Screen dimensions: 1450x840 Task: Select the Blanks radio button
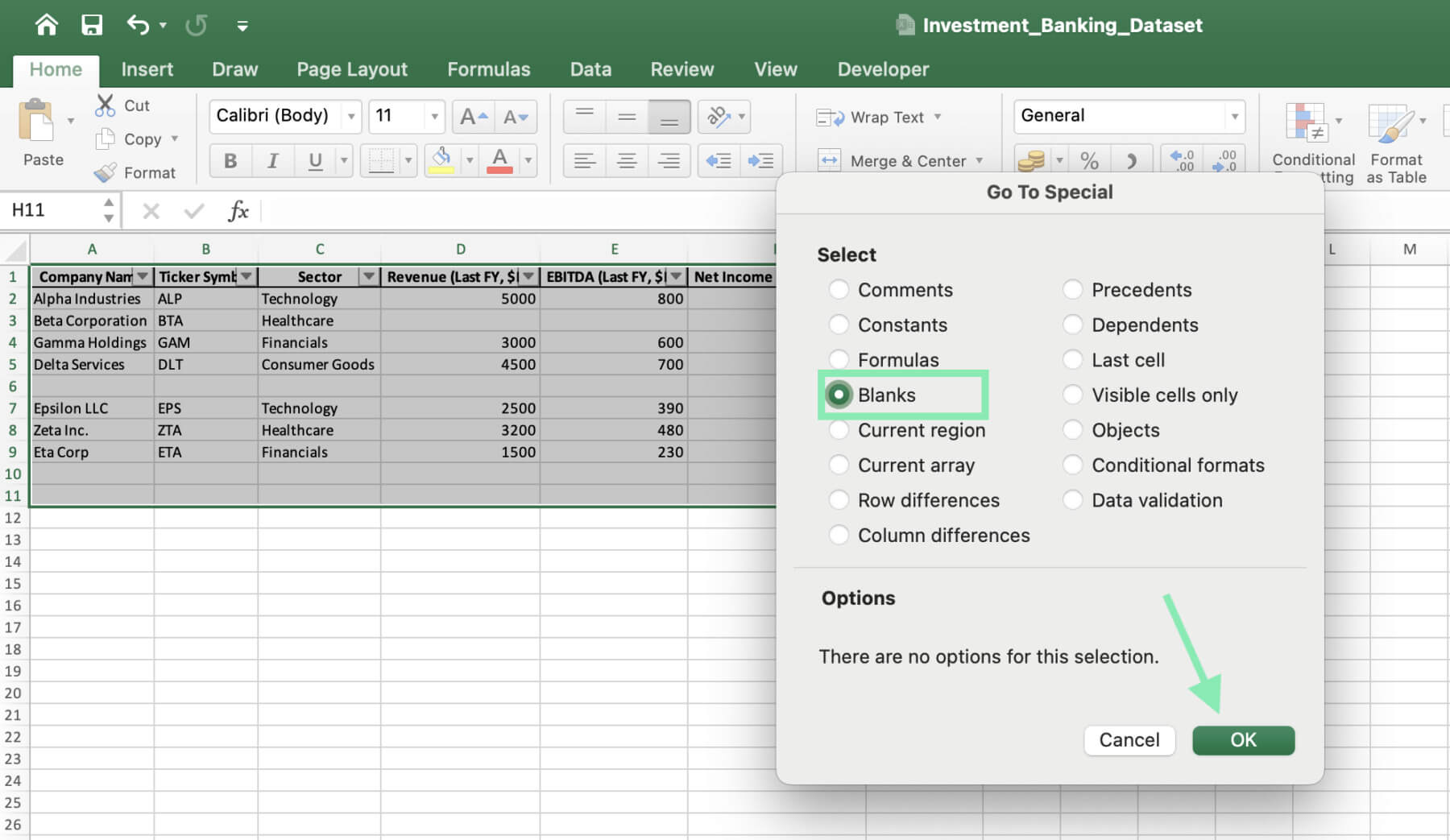(x=839, y=395)
